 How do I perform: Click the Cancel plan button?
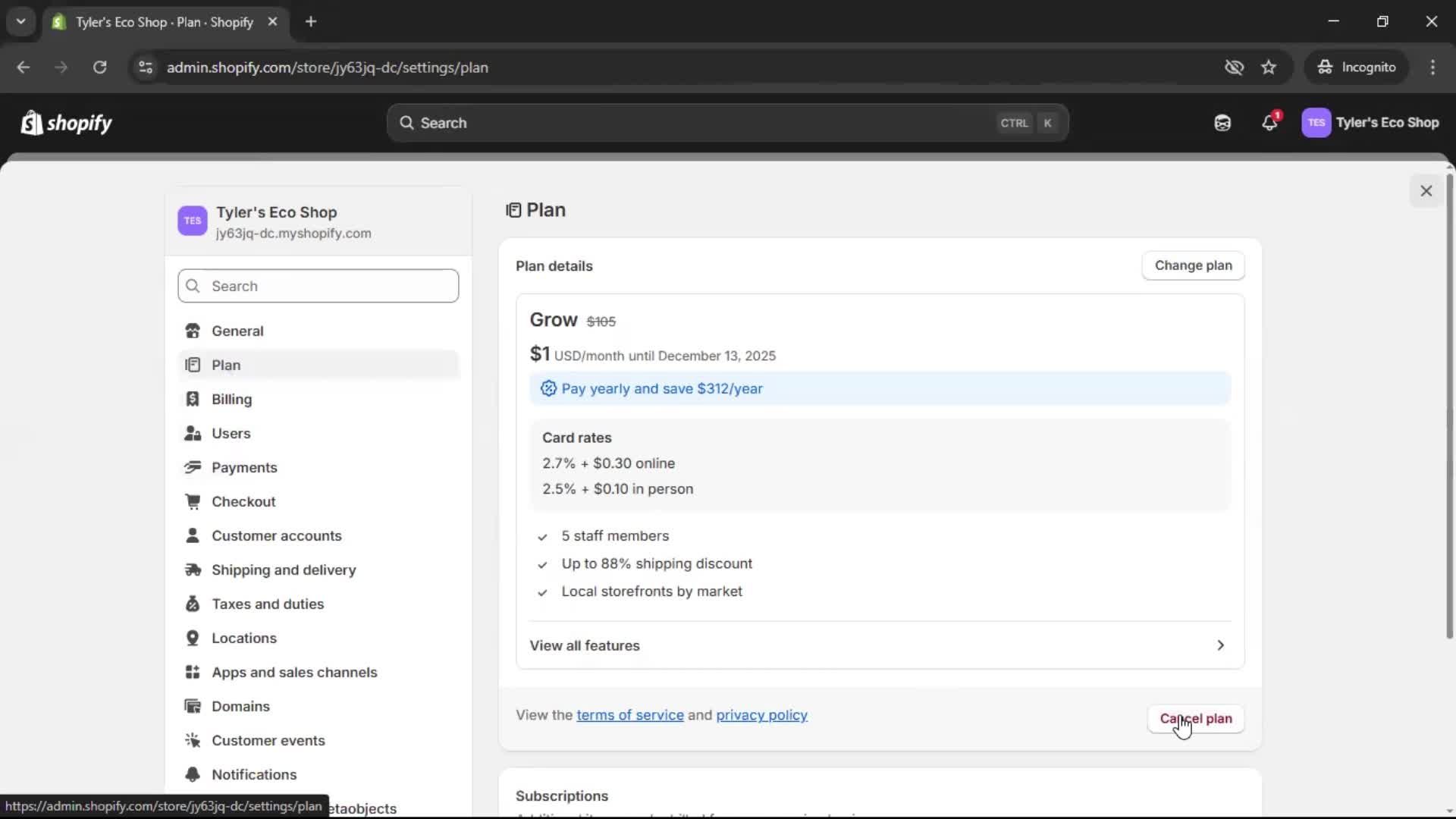[x=1195, y=719]
